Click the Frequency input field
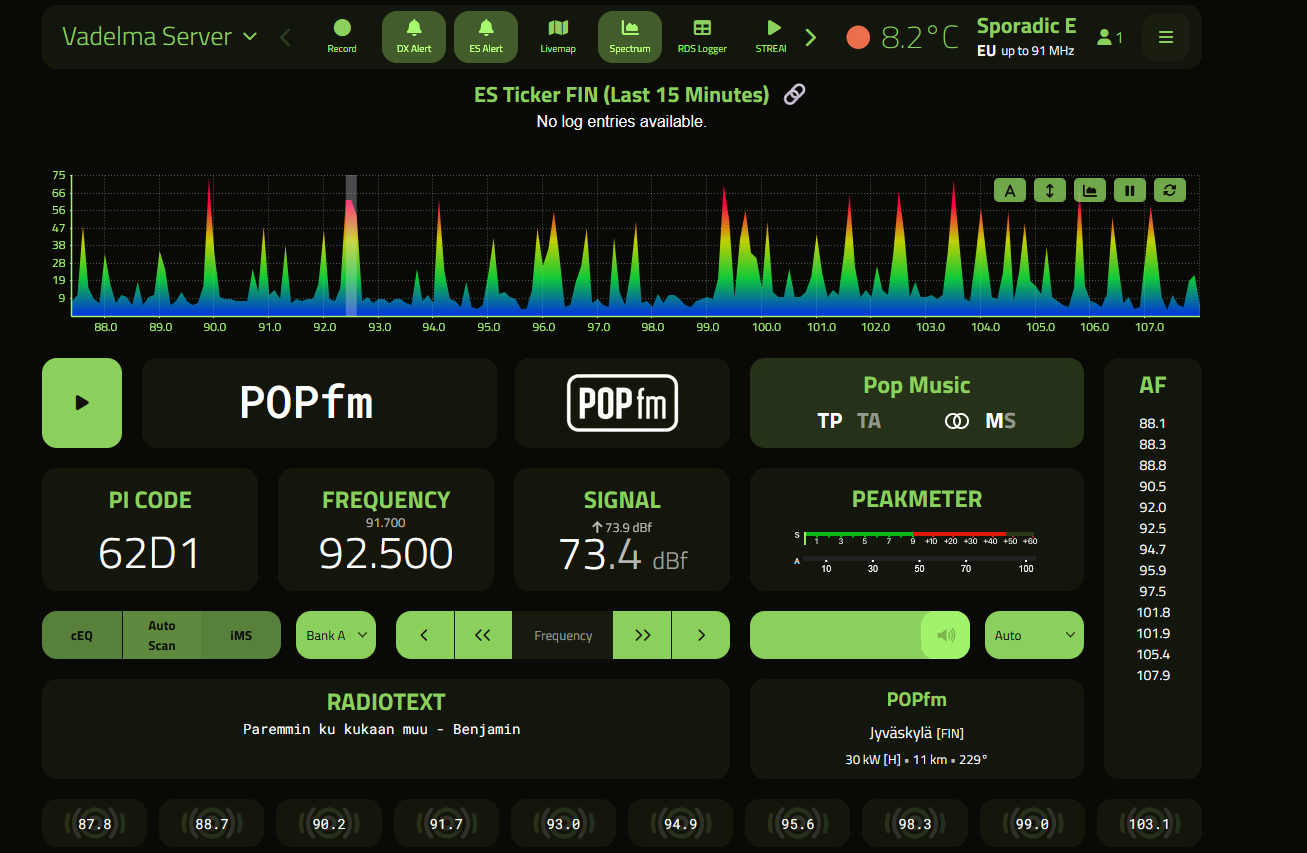Image resolution: width=1307 pixels, height=853 pixels. (563, 635)
